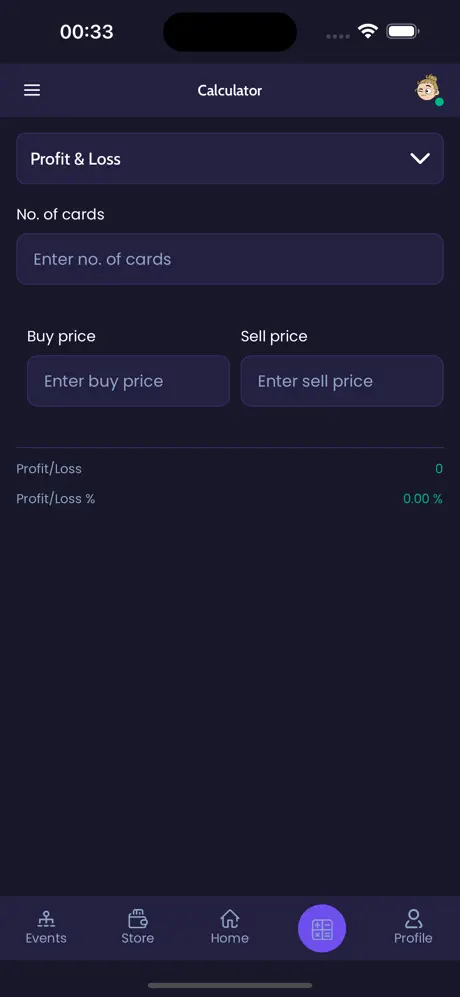Viewport: 460px width, 997px height.
Task: Tap the battery status icon
Action: [x=403, y=31]
